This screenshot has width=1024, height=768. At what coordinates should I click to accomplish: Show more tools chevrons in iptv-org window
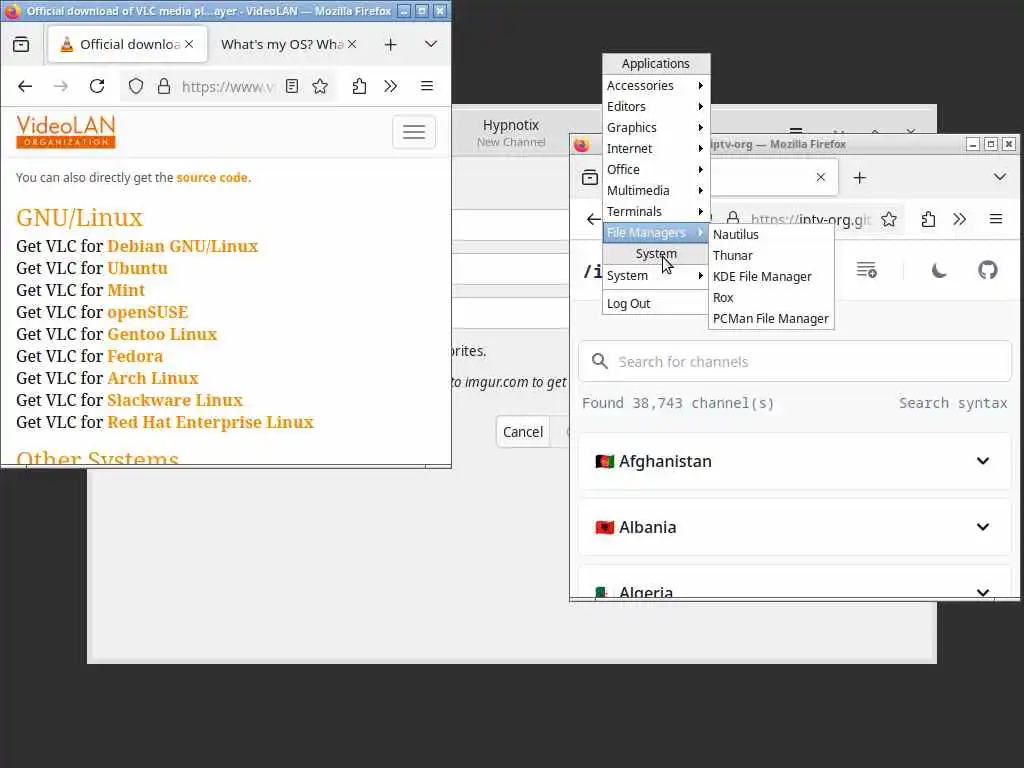click(x=959, y=219)
